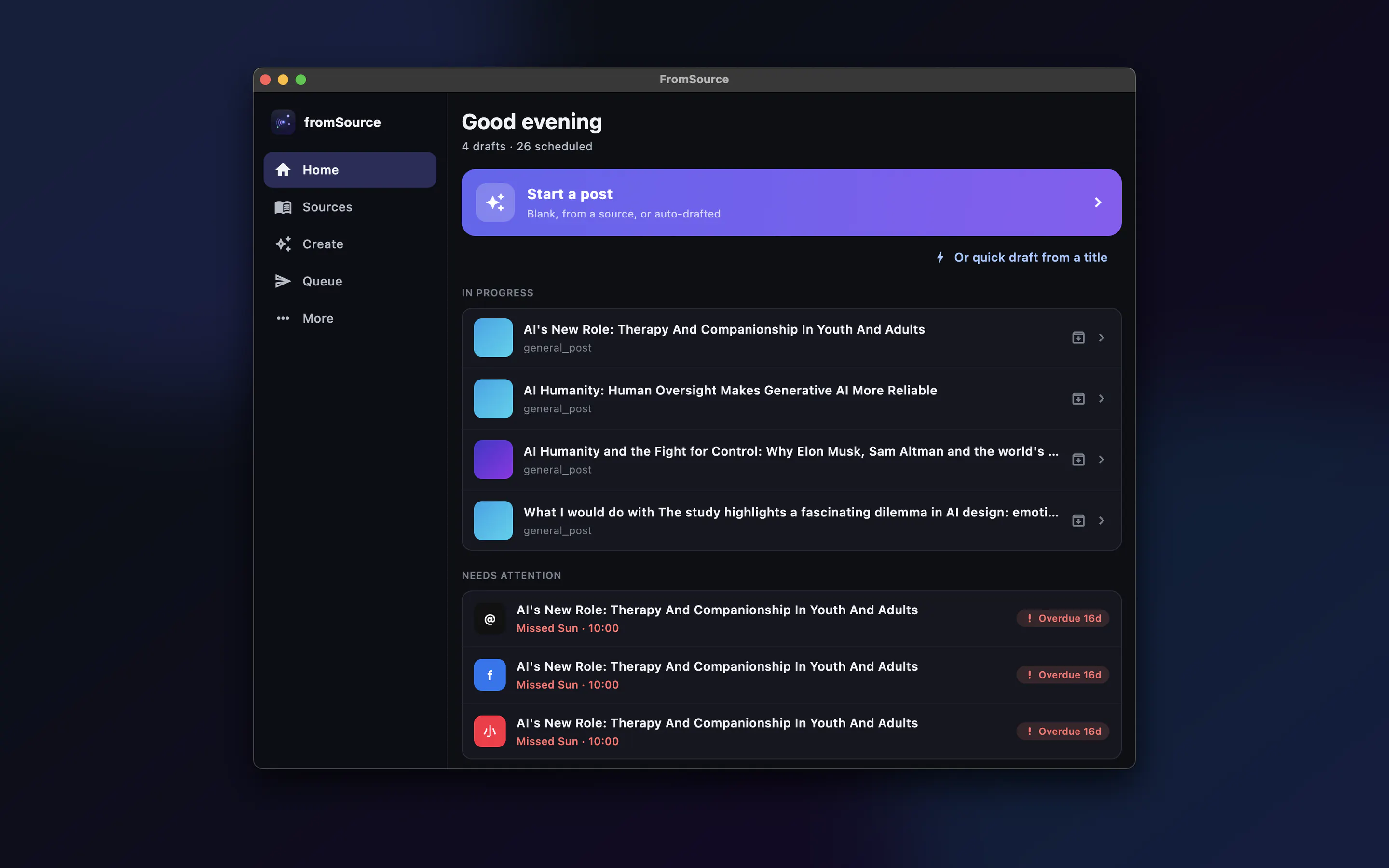This screenshot has width=1389, height=868.
Task: Close the FromSource window with the red button
Action: tap(265, 80)
